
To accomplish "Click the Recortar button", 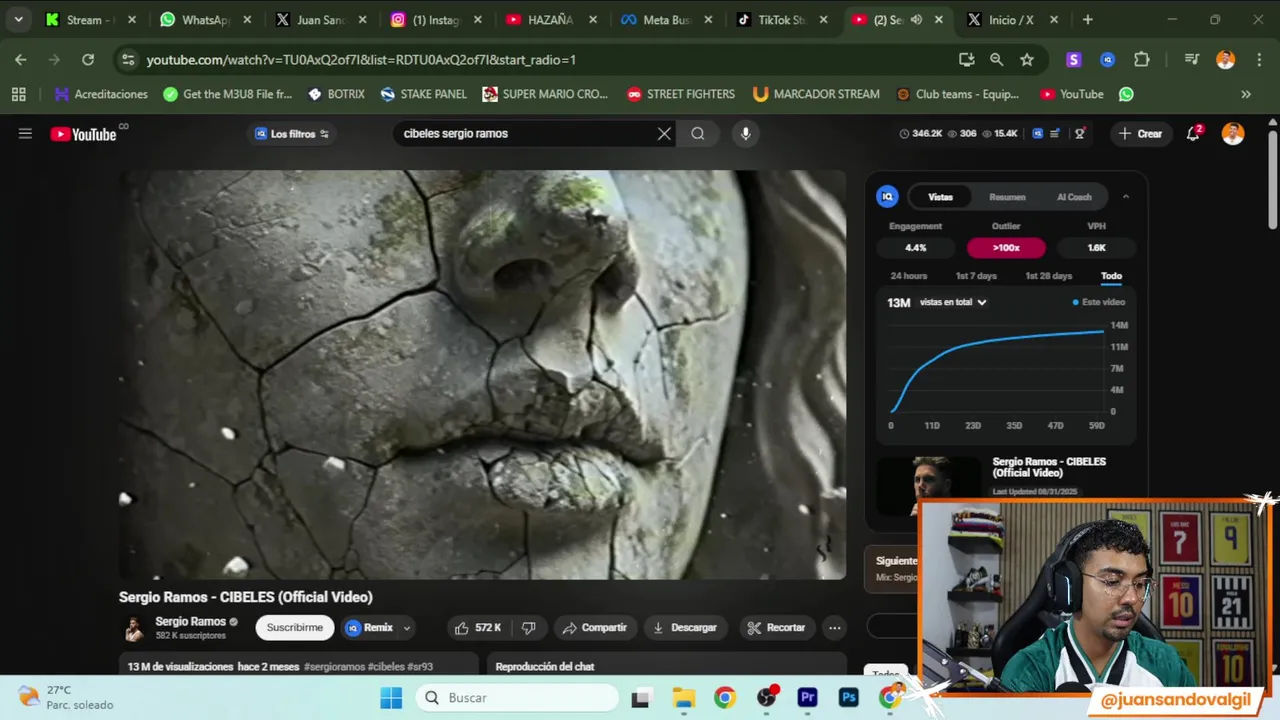I will click(x=776, y=628).
